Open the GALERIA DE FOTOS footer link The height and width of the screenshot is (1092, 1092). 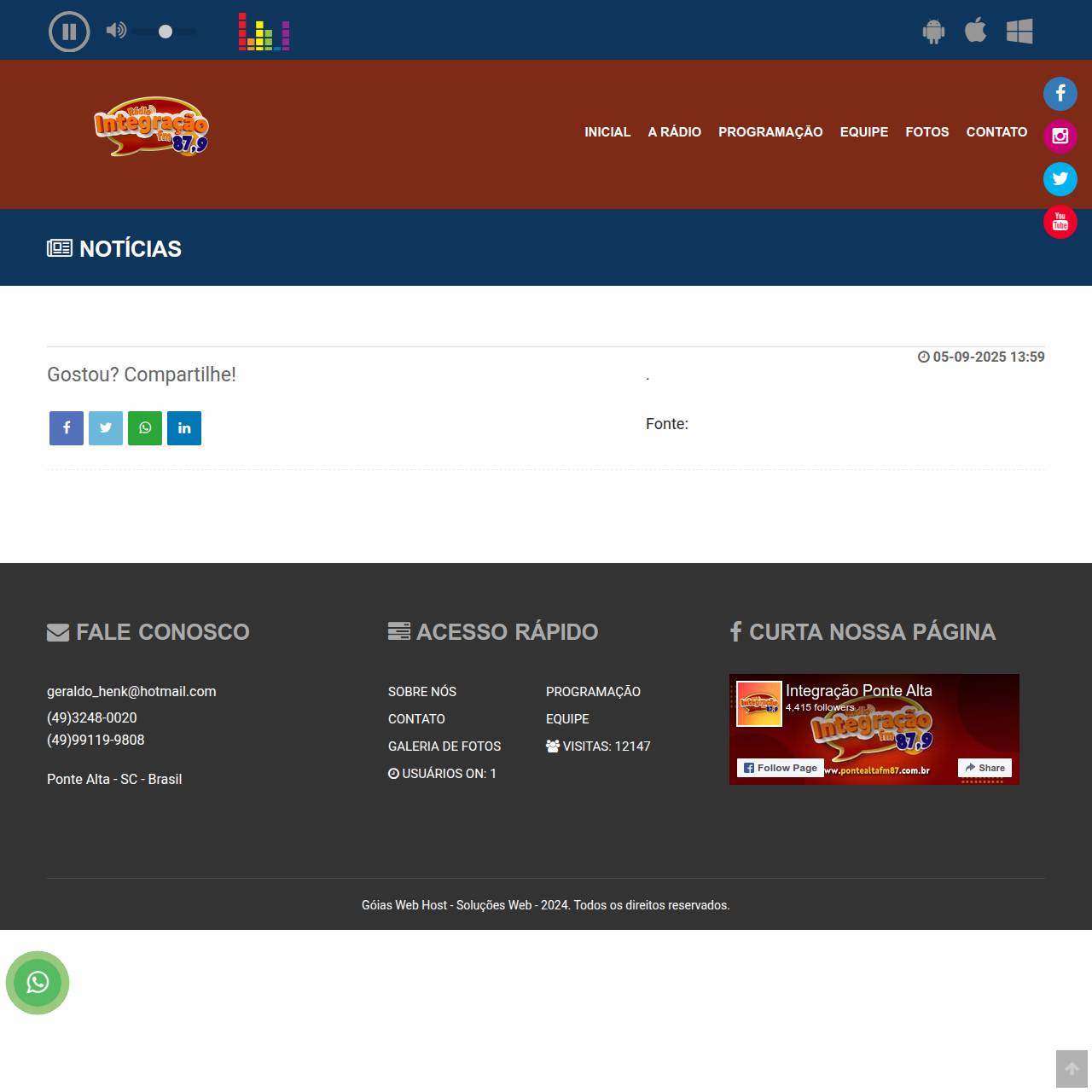[x=444, y=746]
